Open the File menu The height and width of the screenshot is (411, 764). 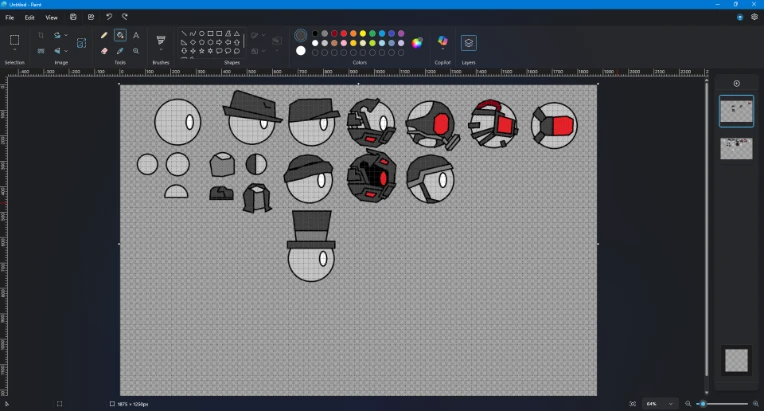point(10,17)
